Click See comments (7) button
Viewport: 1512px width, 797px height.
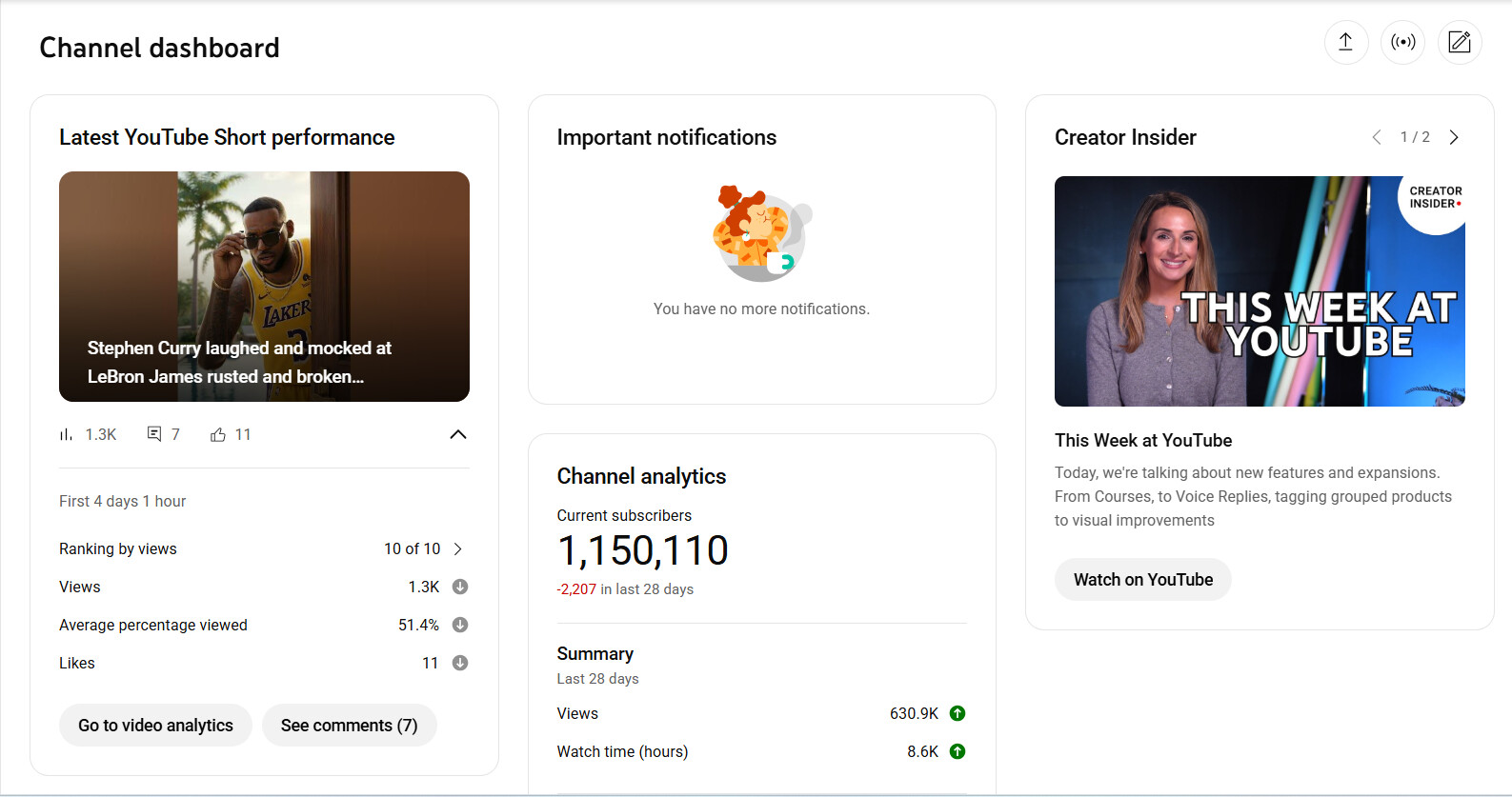click(x=349, y=726)
